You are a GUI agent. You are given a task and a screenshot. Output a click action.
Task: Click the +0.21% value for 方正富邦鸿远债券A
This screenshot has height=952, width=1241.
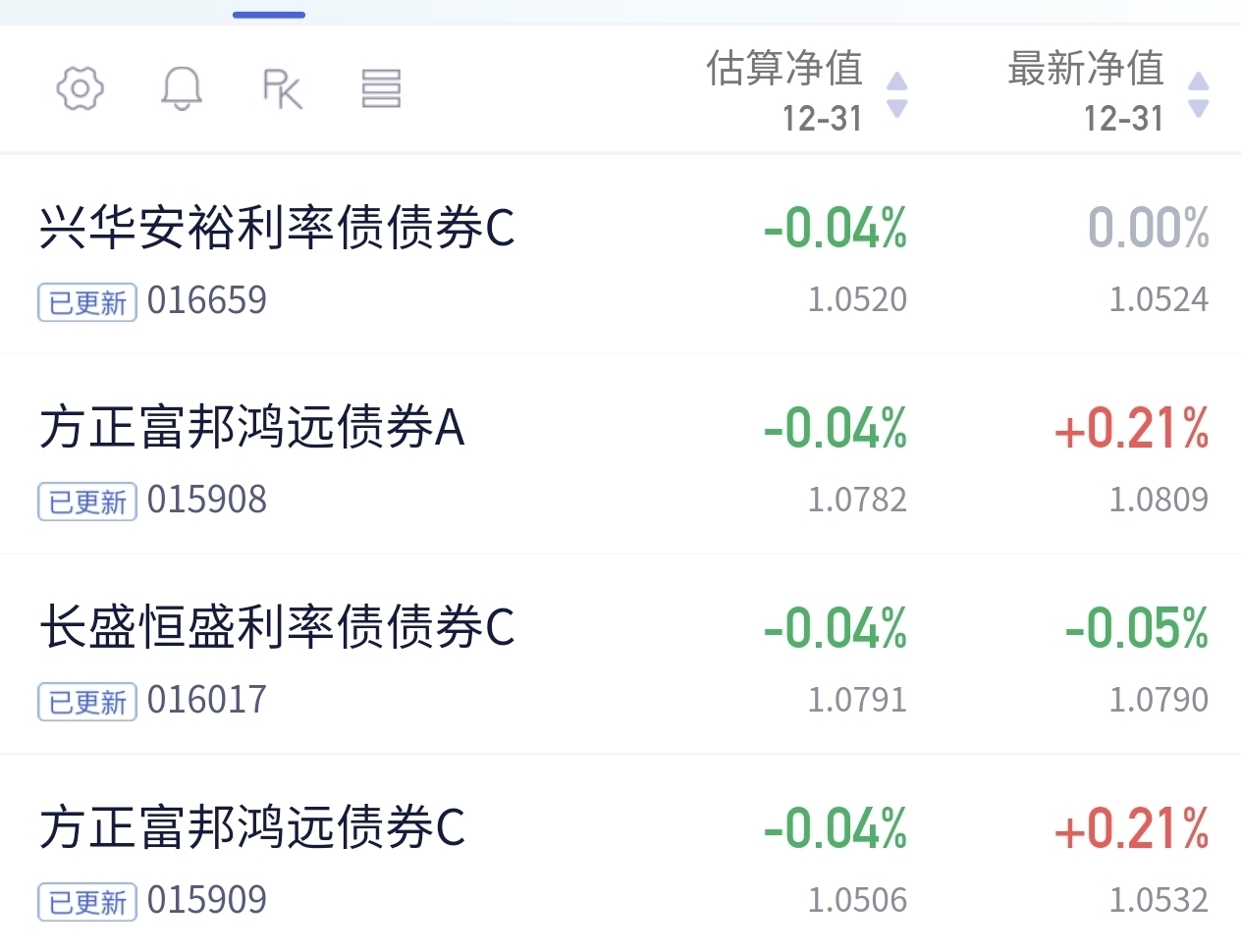[x=1131, y=429]
